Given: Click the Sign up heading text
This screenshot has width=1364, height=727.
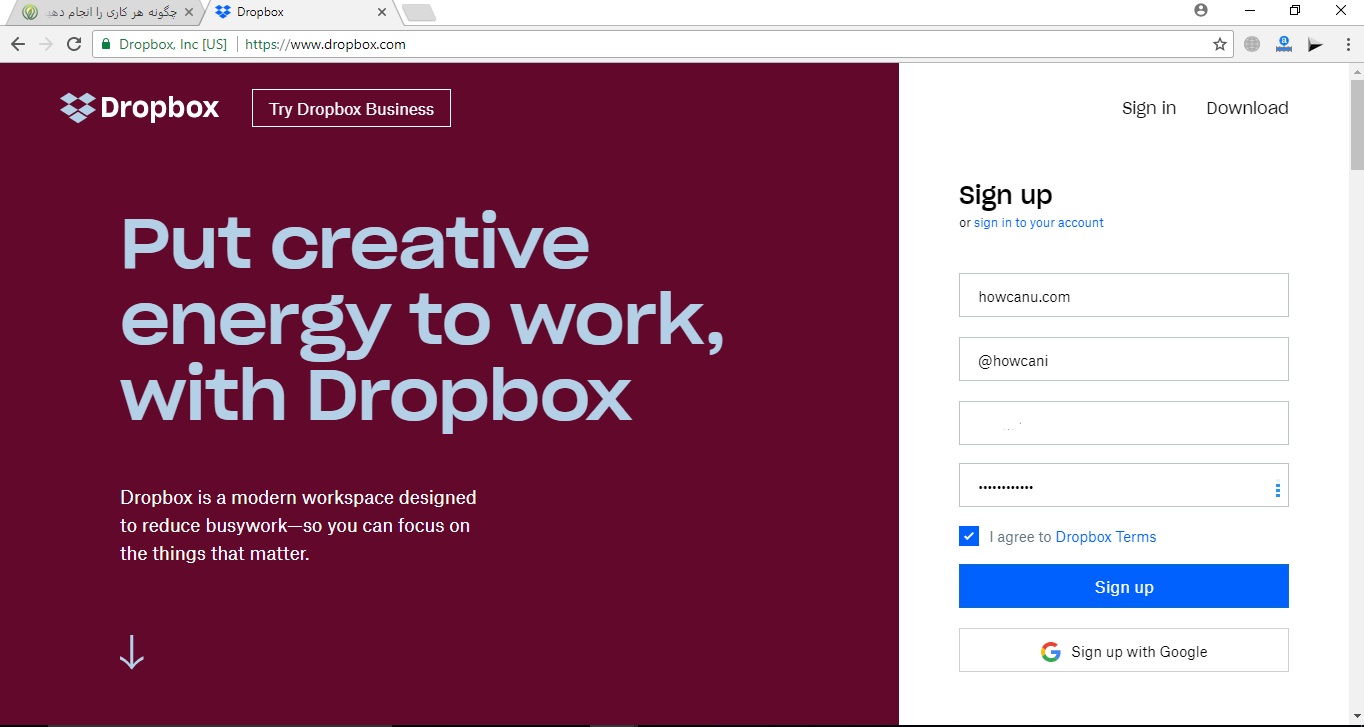Looking at the screenshot, I should (x=1006, y=195).
